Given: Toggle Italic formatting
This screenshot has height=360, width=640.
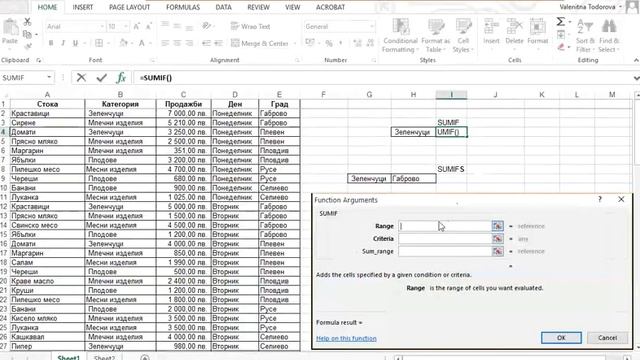Looking at the screenshot, I should pos(63,43).
